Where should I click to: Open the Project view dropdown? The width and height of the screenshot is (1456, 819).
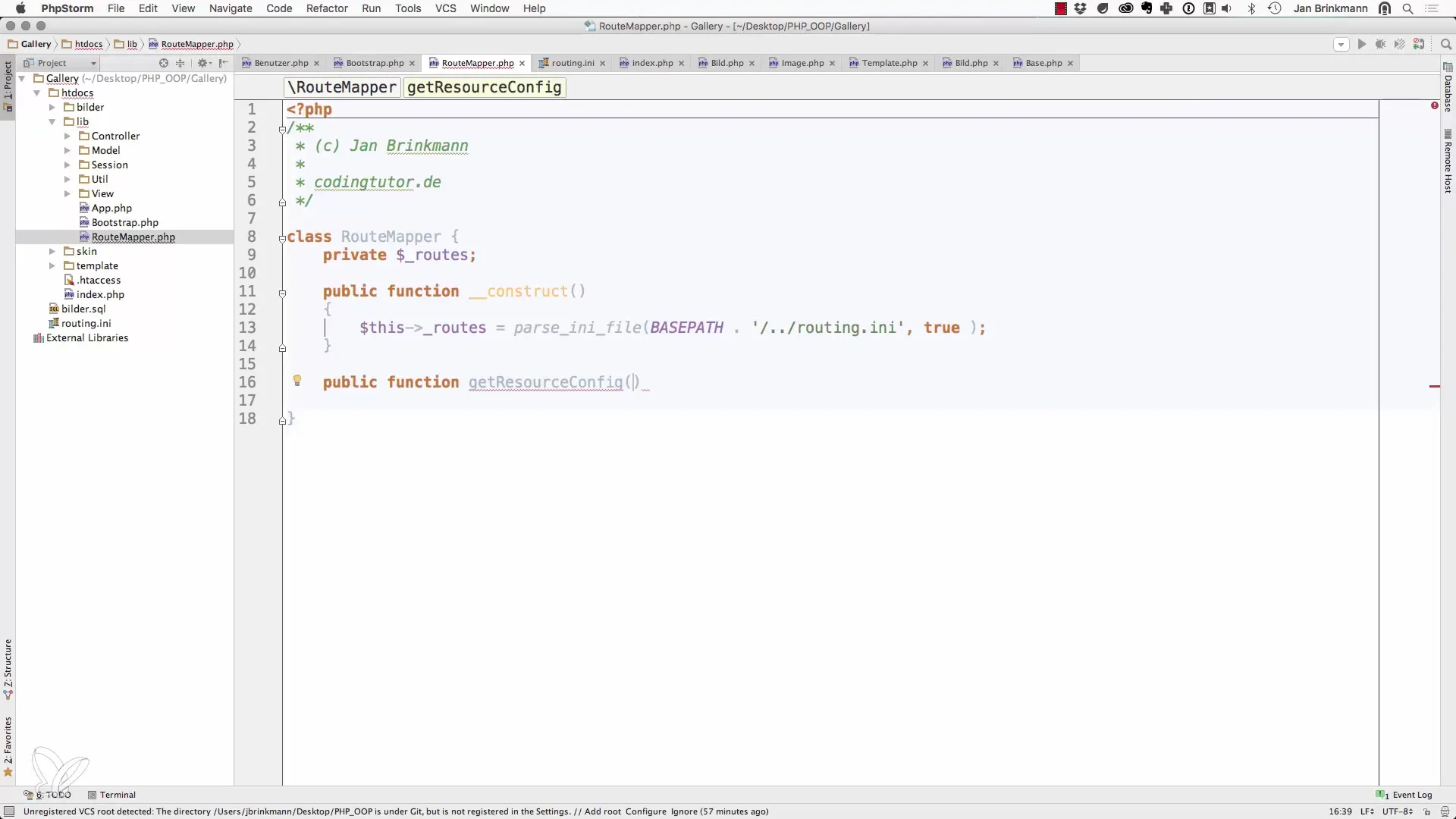[x=93, y=63]
